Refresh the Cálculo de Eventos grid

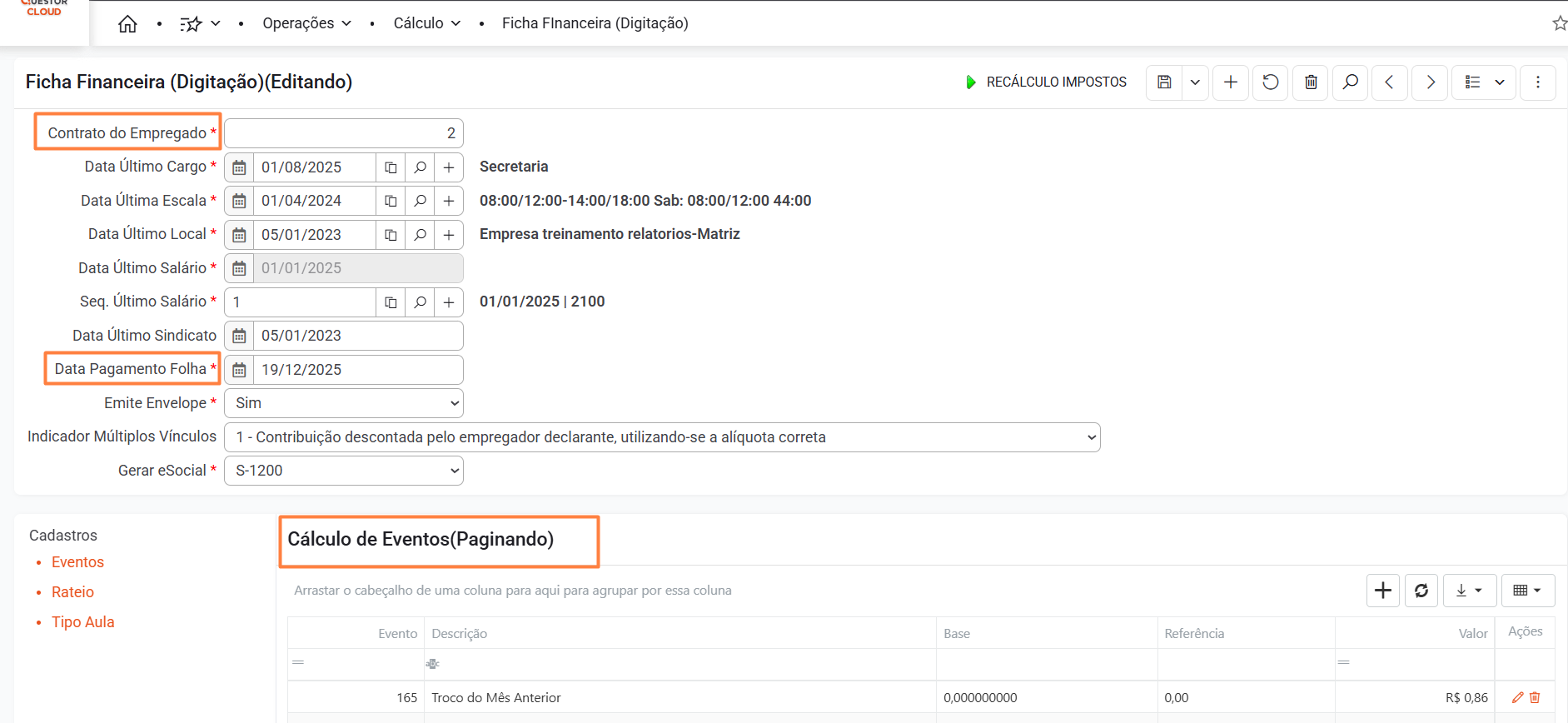point(1421,591)
